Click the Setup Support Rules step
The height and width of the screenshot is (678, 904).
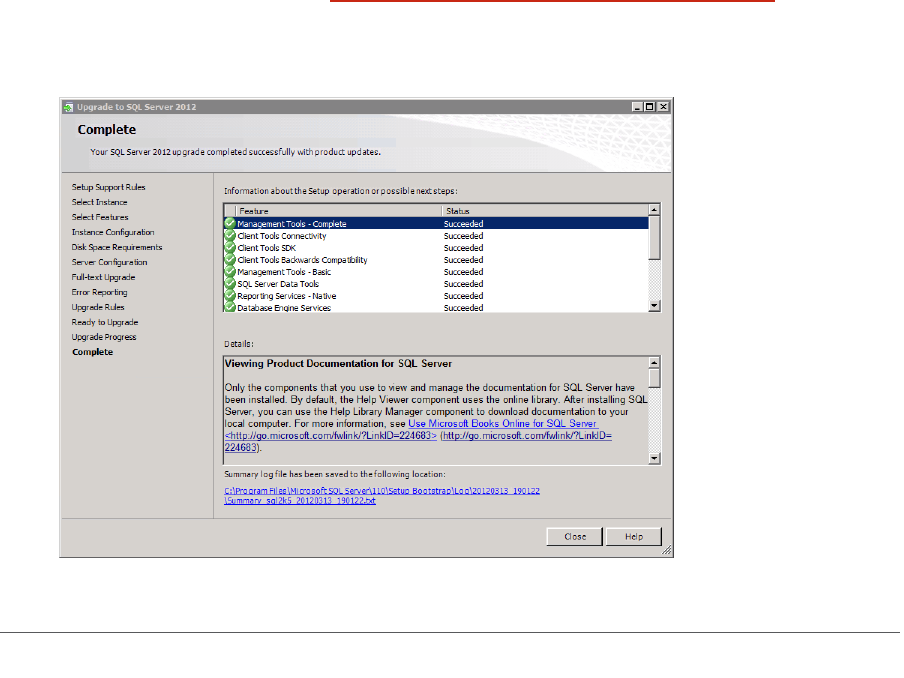pos(108,187)
